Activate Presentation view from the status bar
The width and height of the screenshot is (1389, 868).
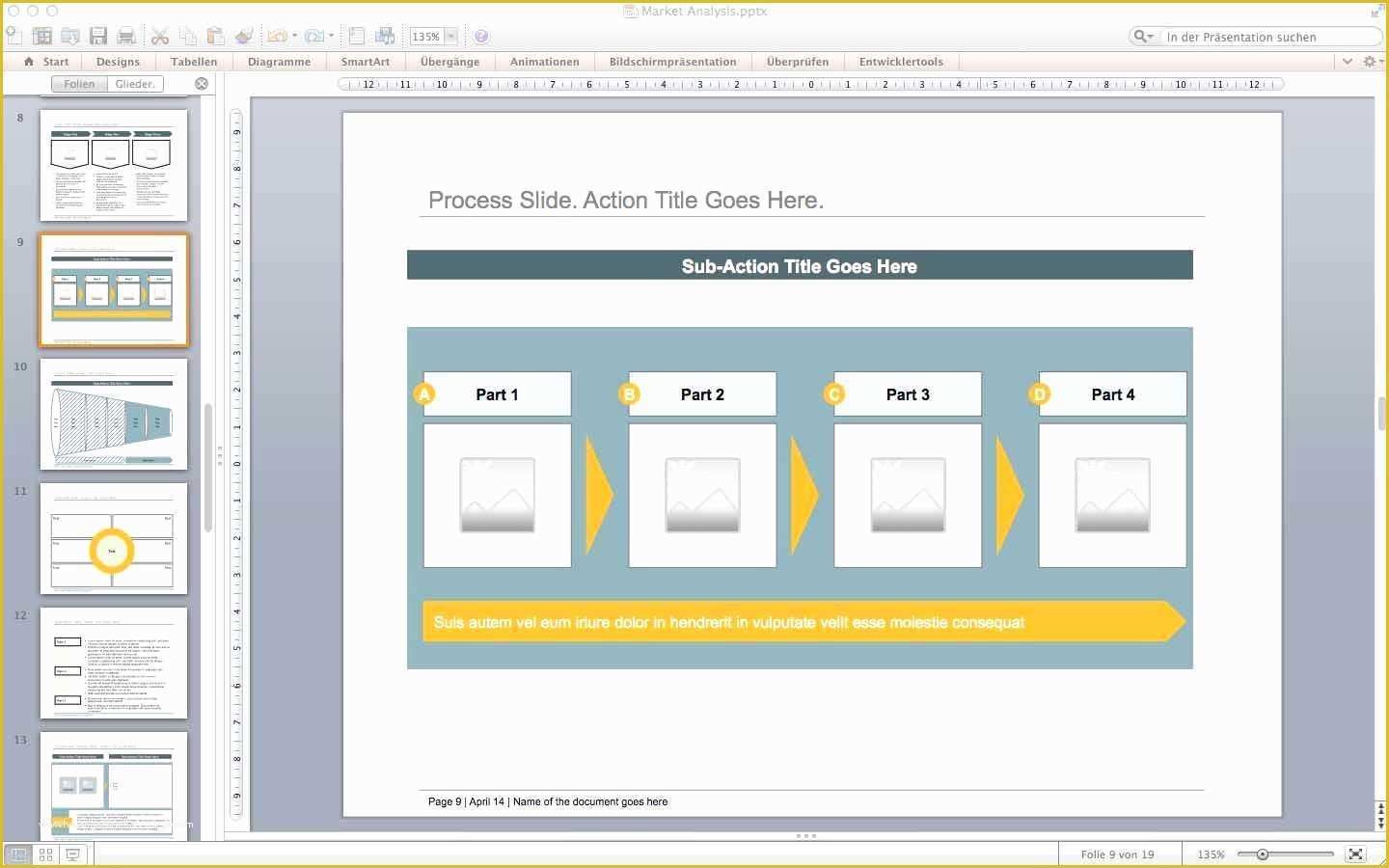[72, 854]
